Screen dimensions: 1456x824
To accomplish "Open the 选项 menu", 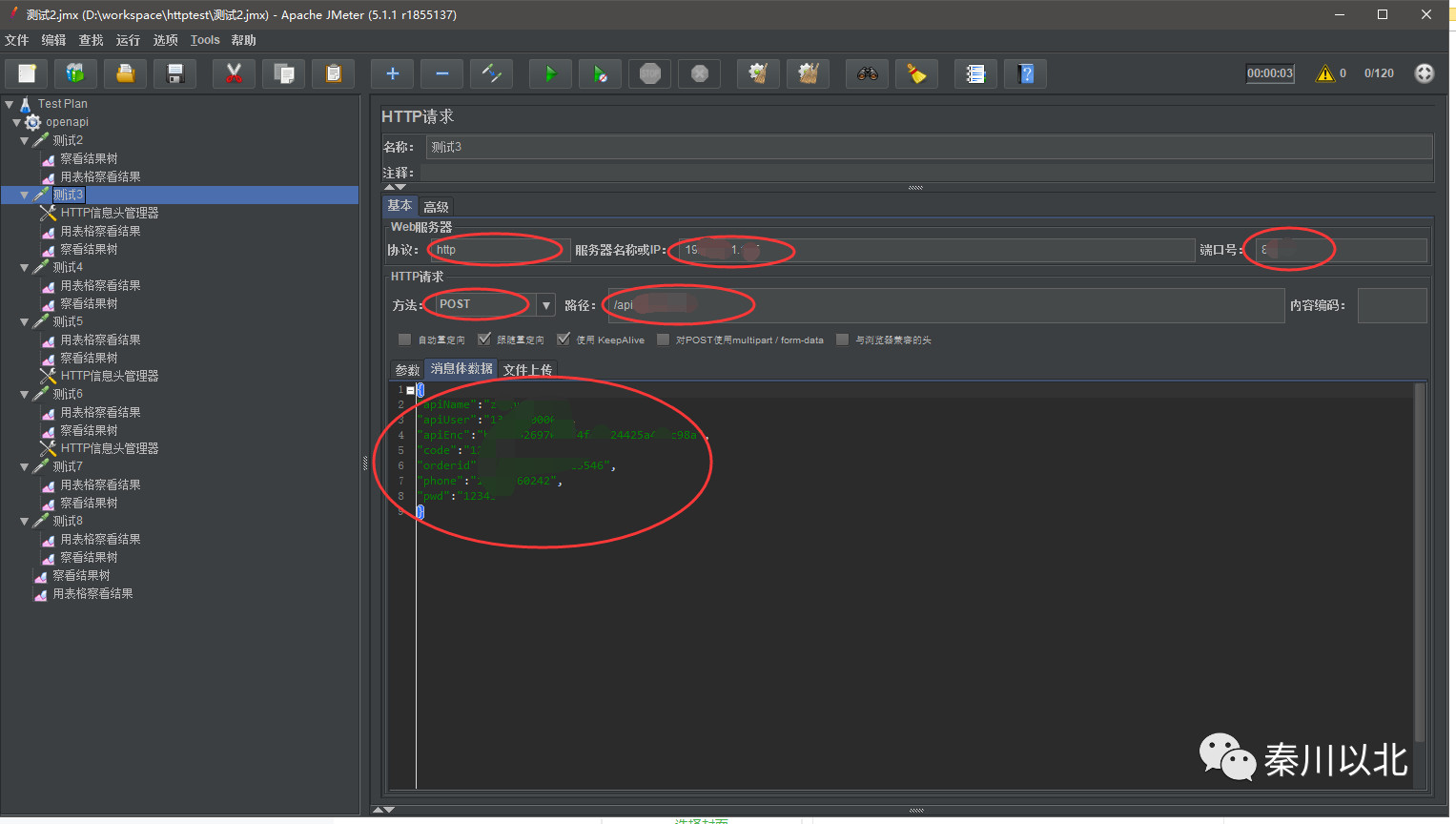I will click(x=166, y=40).
